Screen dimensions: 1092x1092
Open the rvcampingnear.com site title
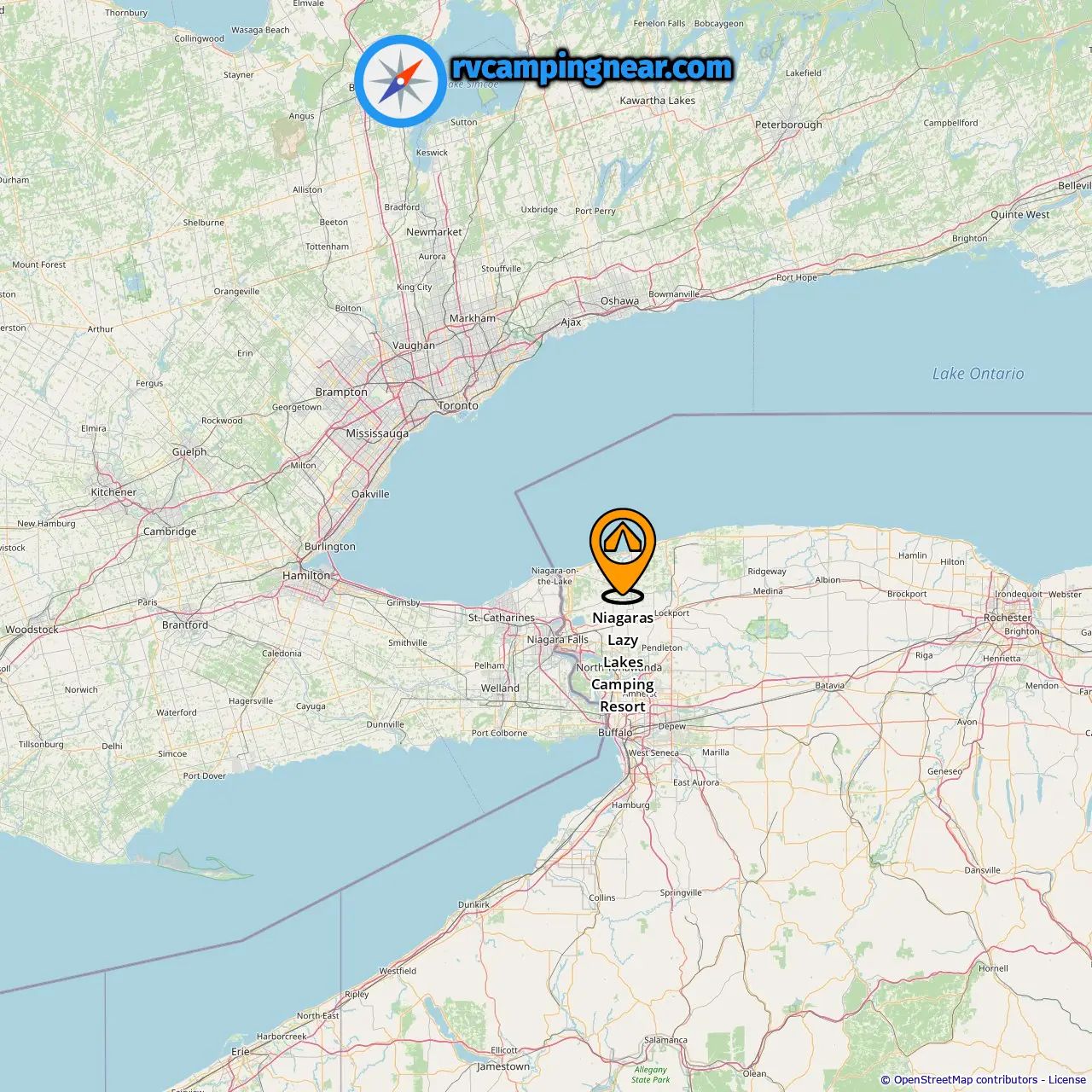point(592,67)
